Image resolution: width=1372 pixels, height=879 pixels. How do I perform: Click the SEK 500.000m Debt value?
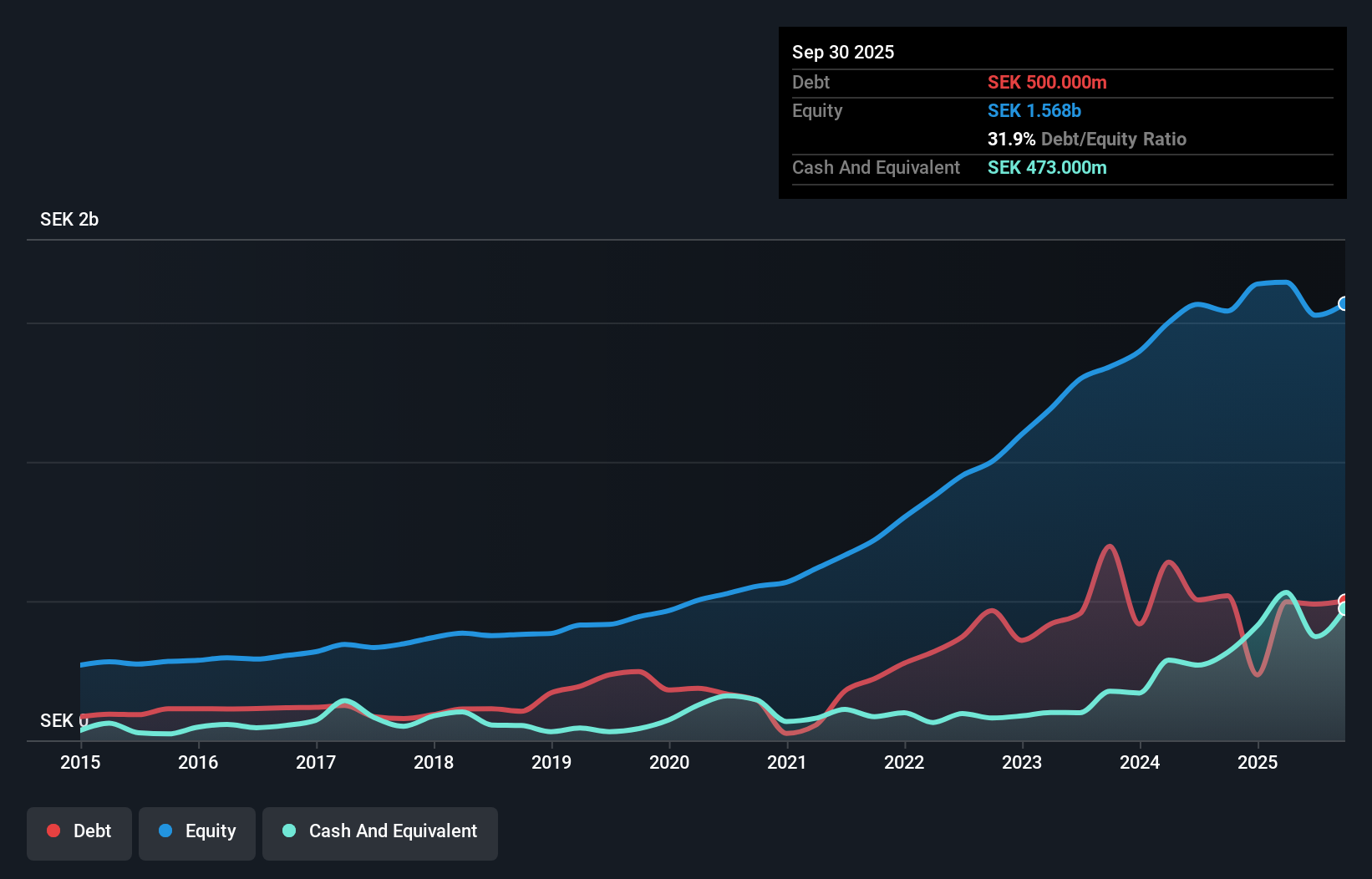tap(1047, 82)
